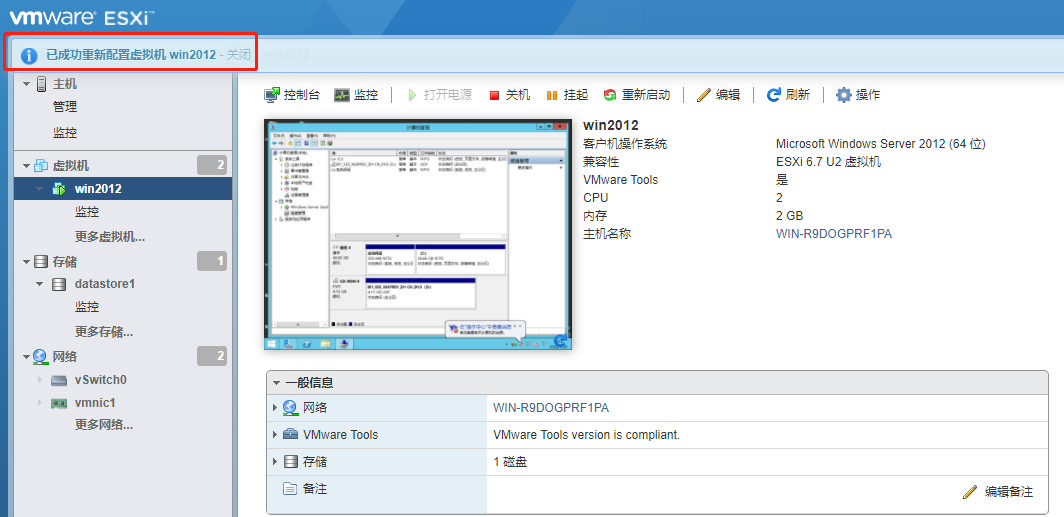Click the 存储 disk icon in 一般信息
Viewport: 1064px width, 517px height.
click(290, 462)
